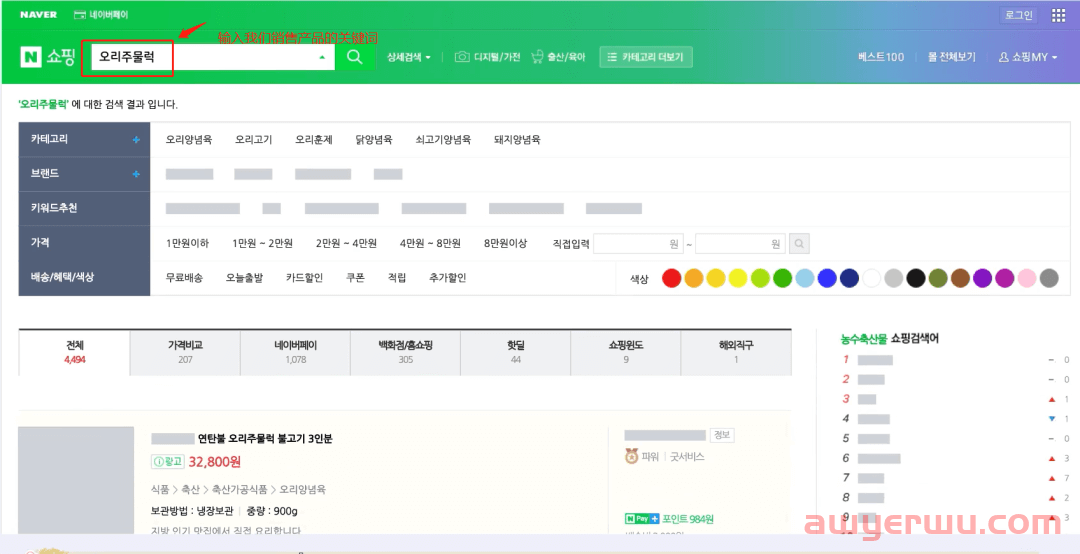Filter price 1만원이하
Screen dimensions: 1080x554
click(x=187, y=243)
